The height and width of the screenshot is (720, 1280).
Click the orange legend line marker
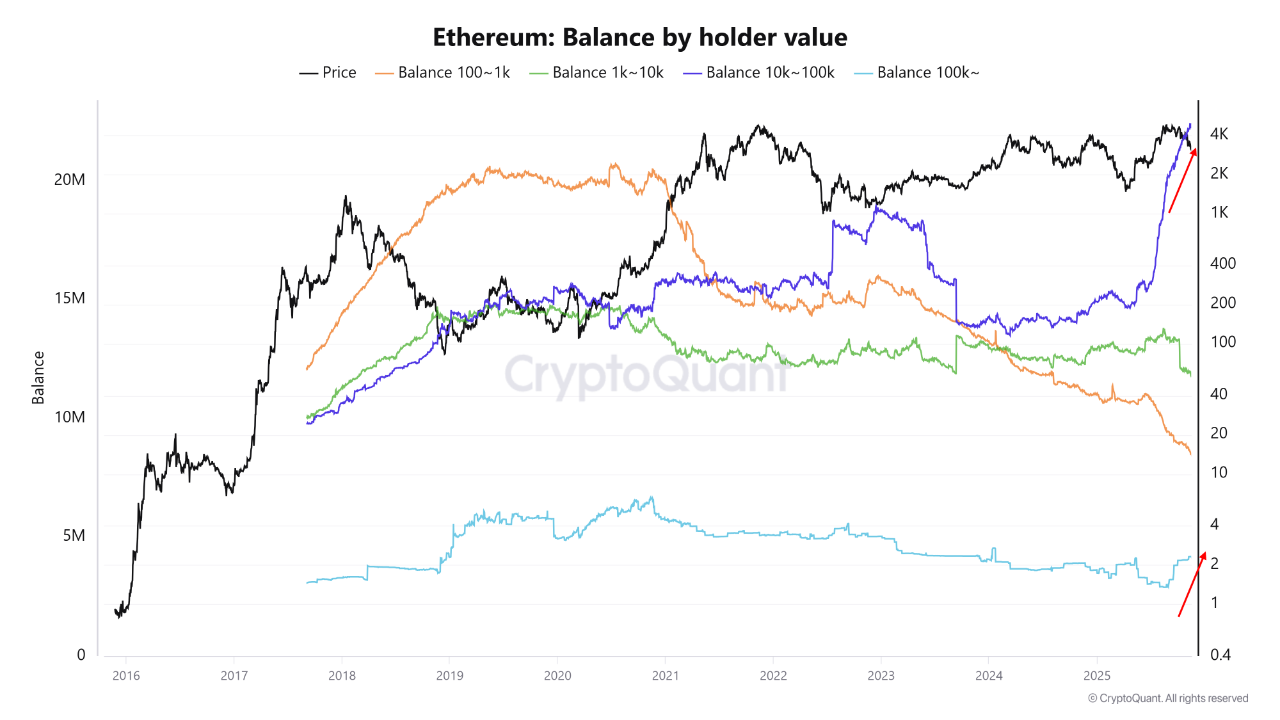click(x=383, y=73)
